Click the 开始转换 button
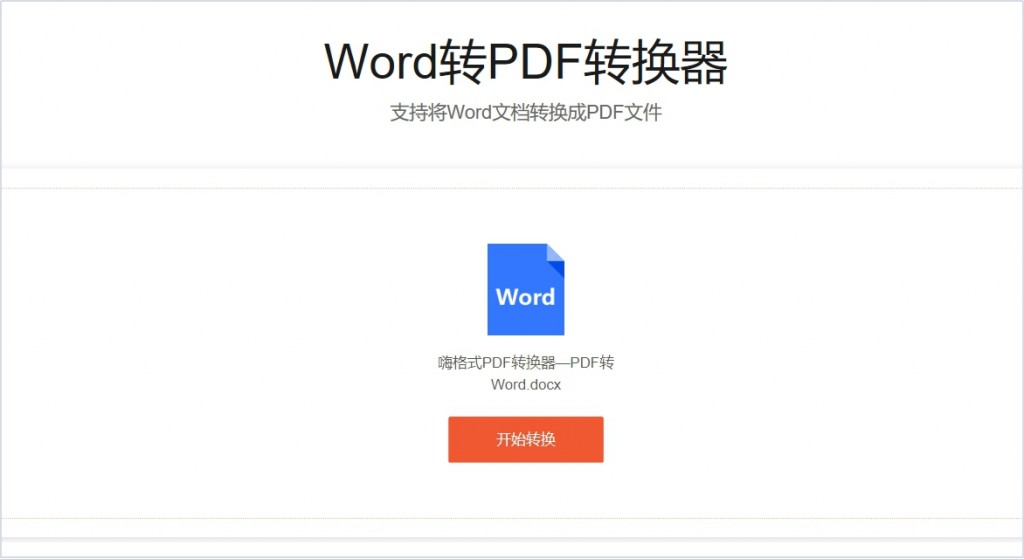1024x559 pixels. [x=526, y=439]
